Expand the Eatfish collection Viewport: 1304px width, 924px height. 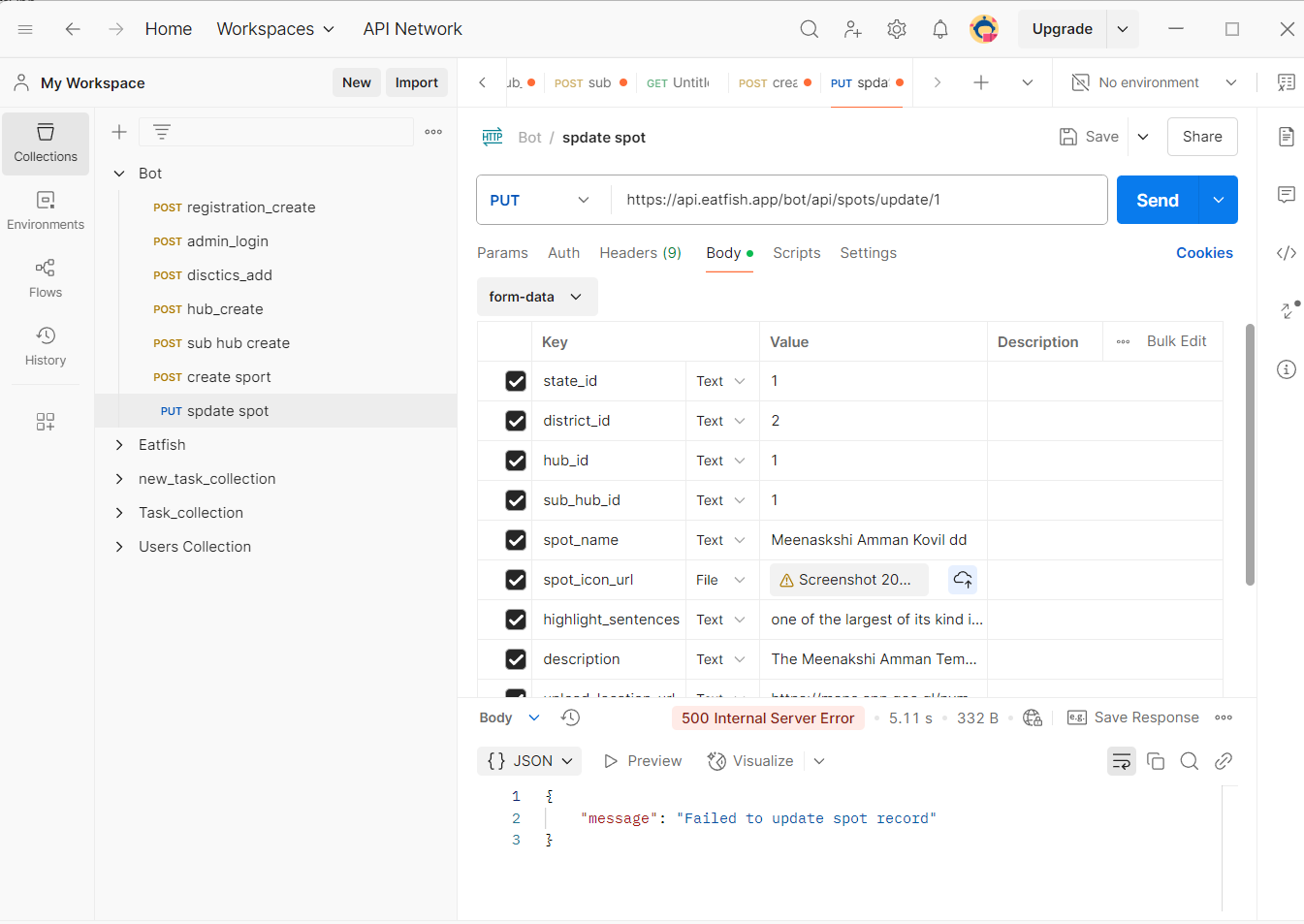pos(119,445)
